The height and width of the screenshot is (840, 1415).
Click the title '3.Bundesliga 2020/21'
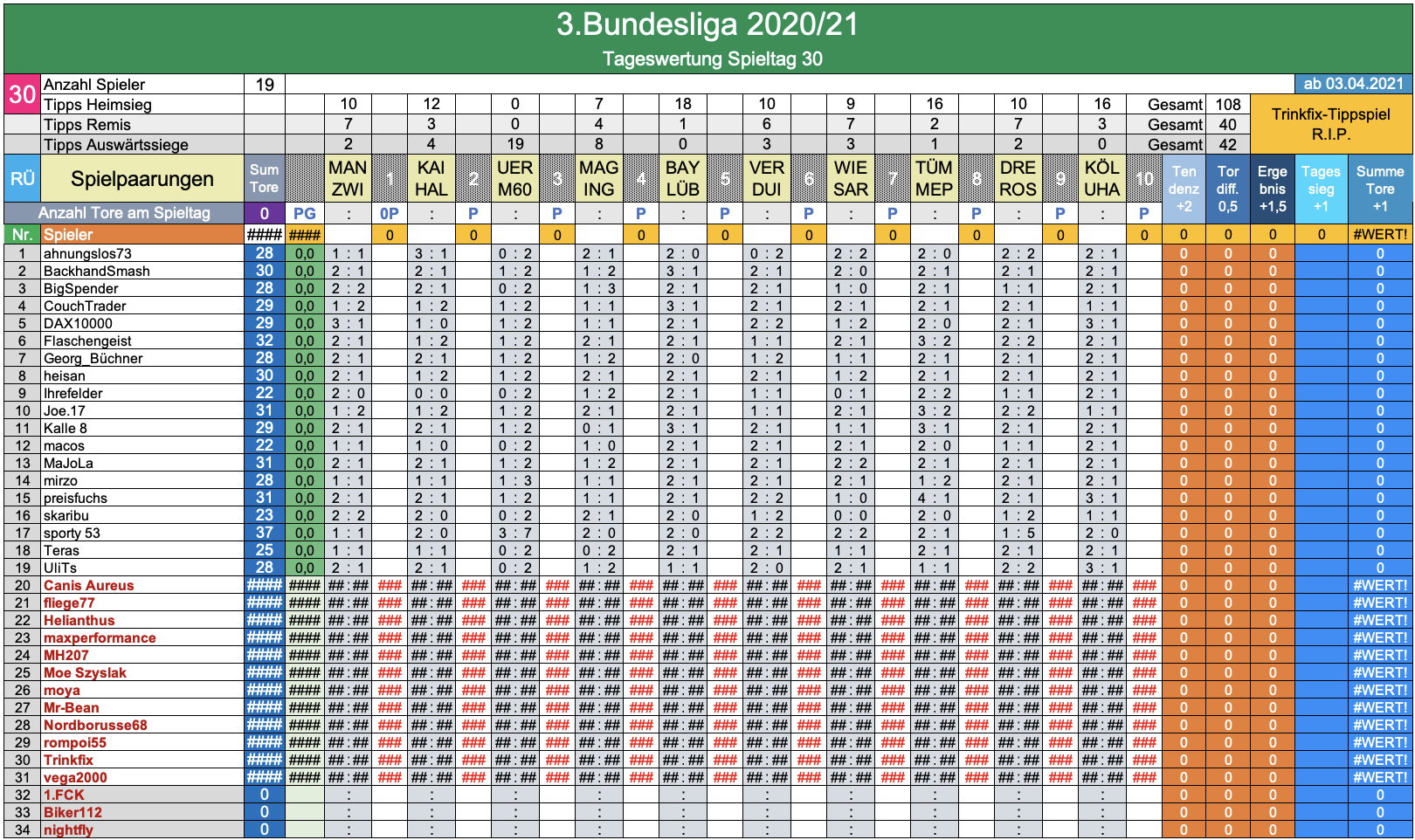point(707,24)
